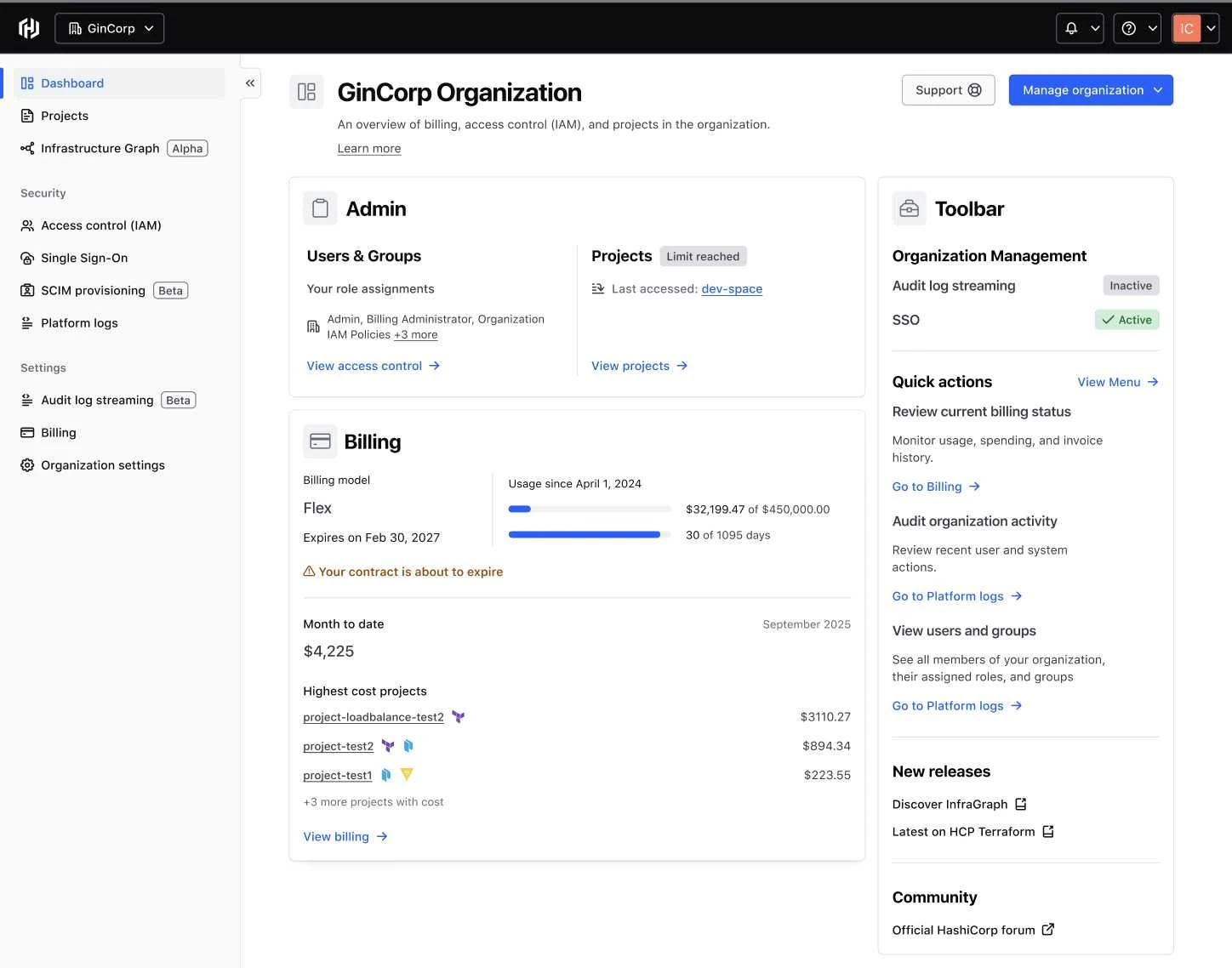Viewport: 1232px width, 968px height.
Task: Click the Limit reached badge
Action: pos(703,256)
